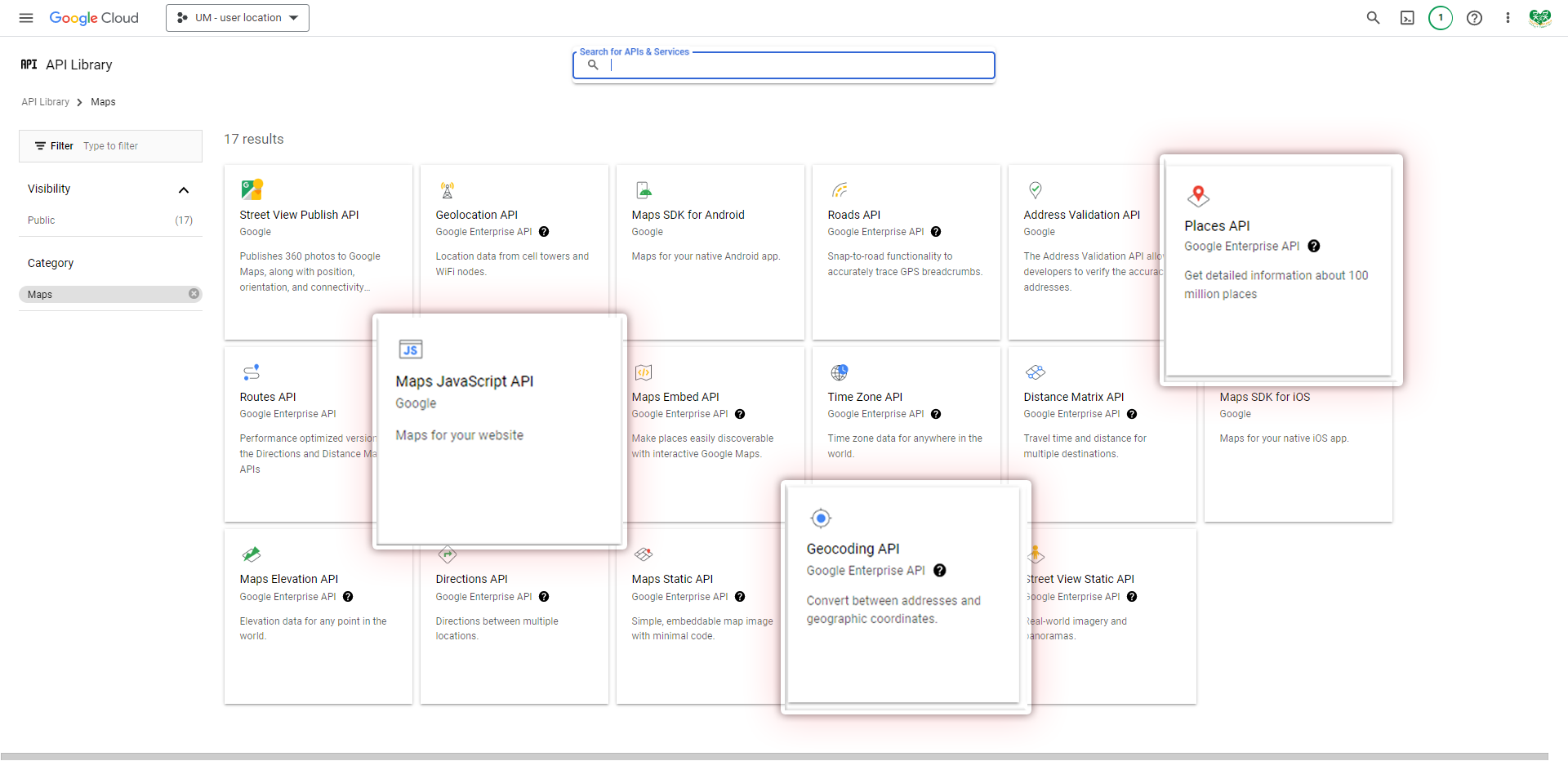Image resolution: width=1568 pixels, height=761 pixels.
Task: Click the Maps SDK for Android icon
Action: click(644, 190)
